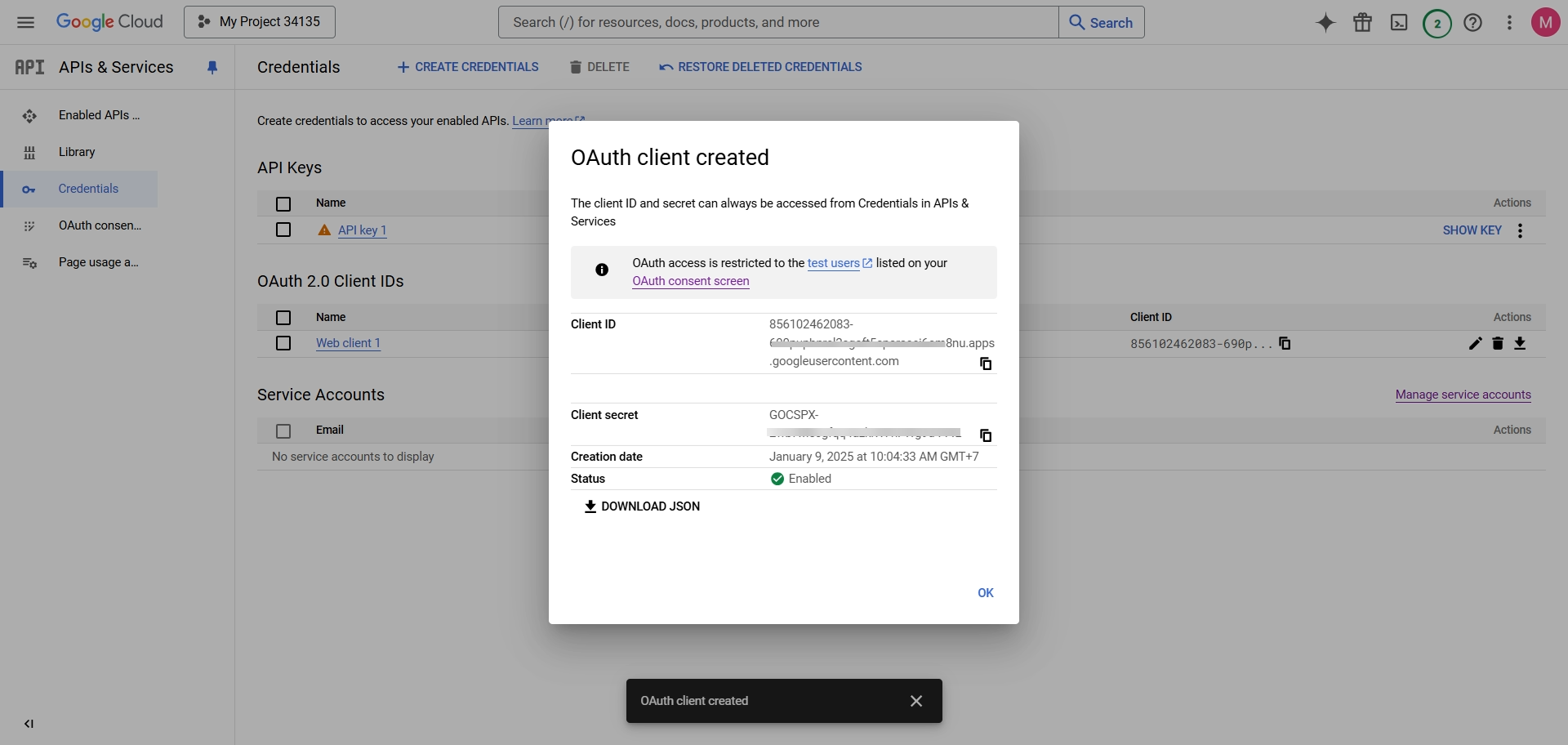Open the API key 1 link
Image resolution: width=1568 pixels, height=745 pixels.
363,230
